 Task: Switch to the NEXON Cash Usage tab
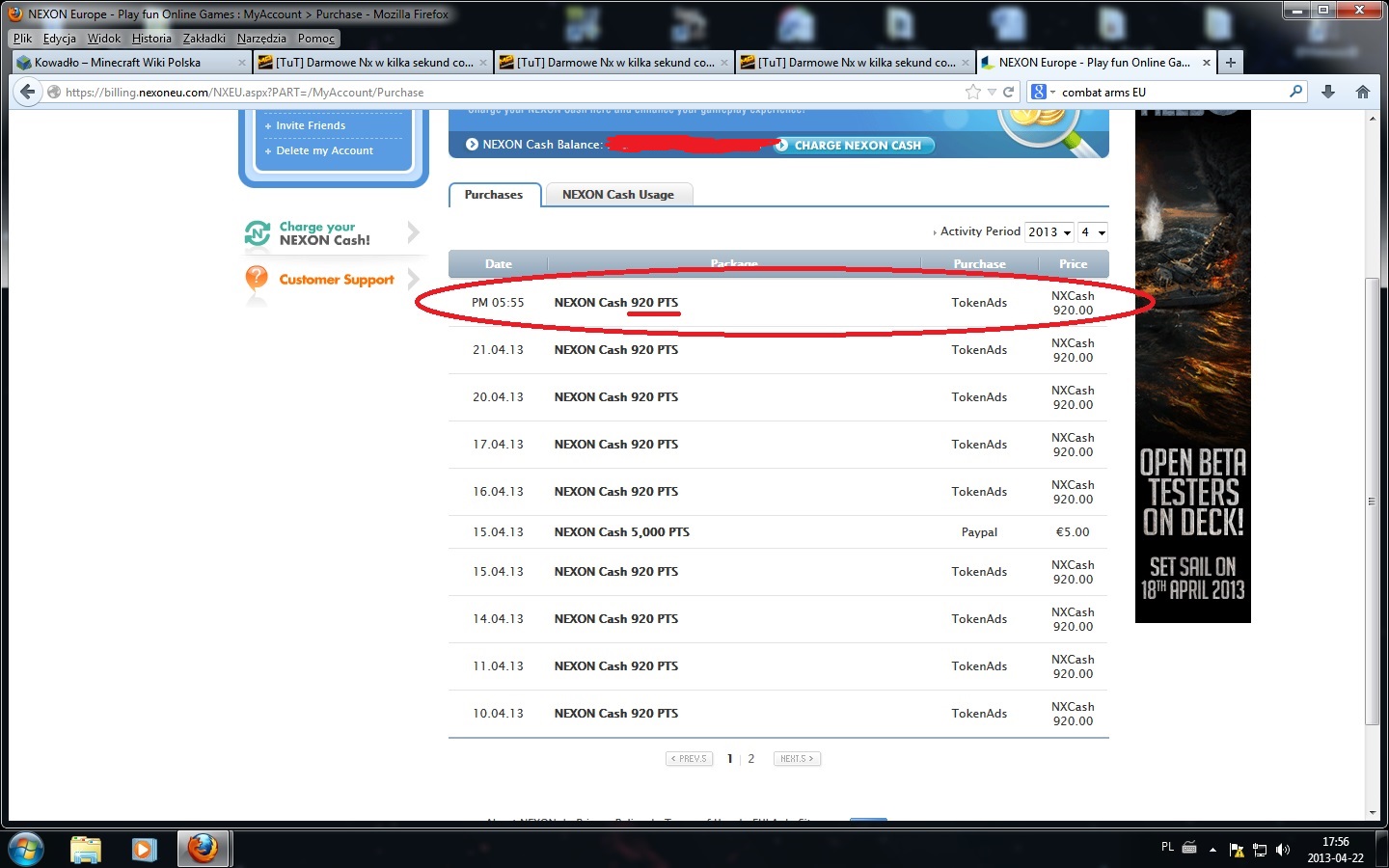tap(618, 195)
